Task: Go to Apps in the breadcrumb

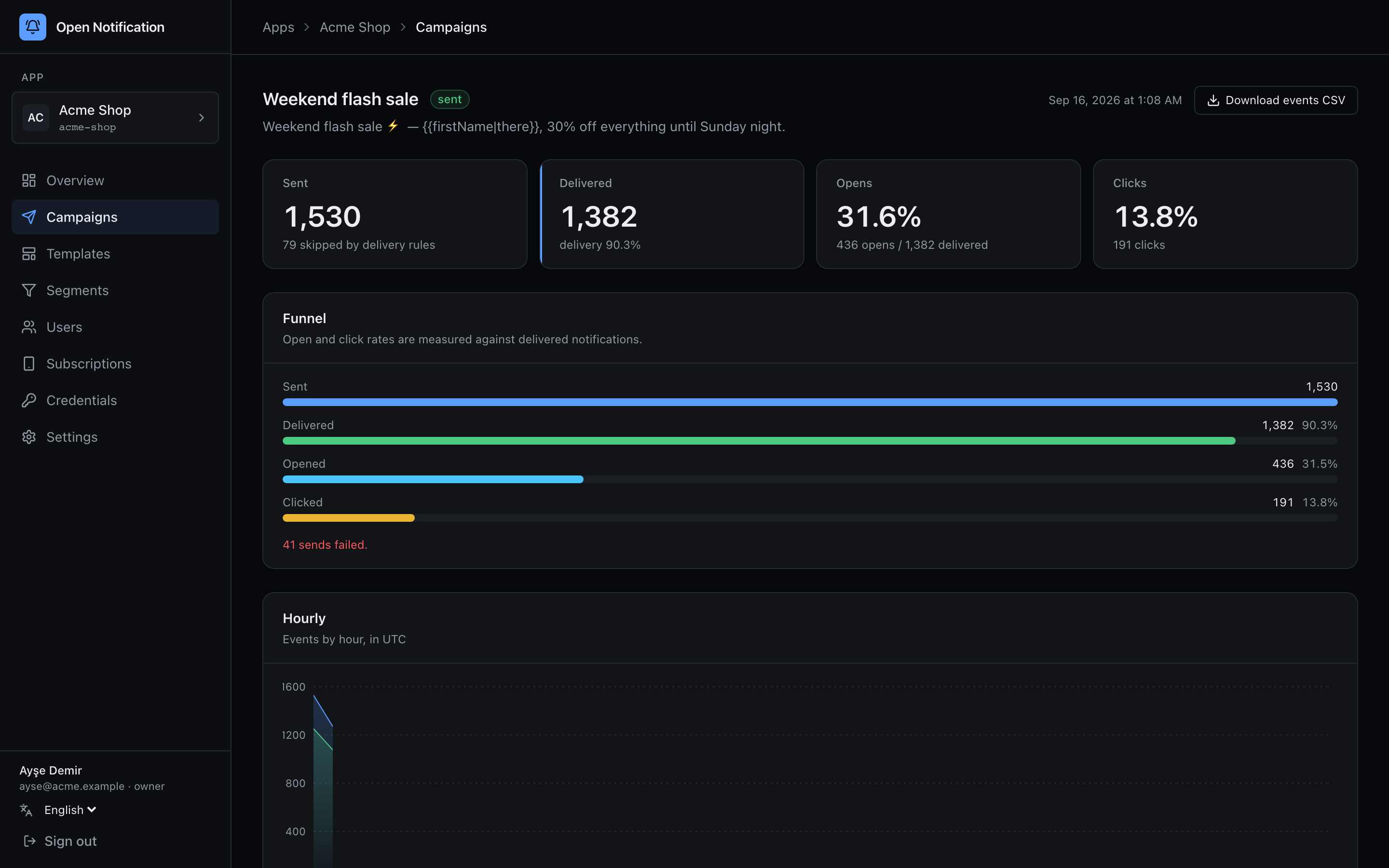Action: click(278, 27)
